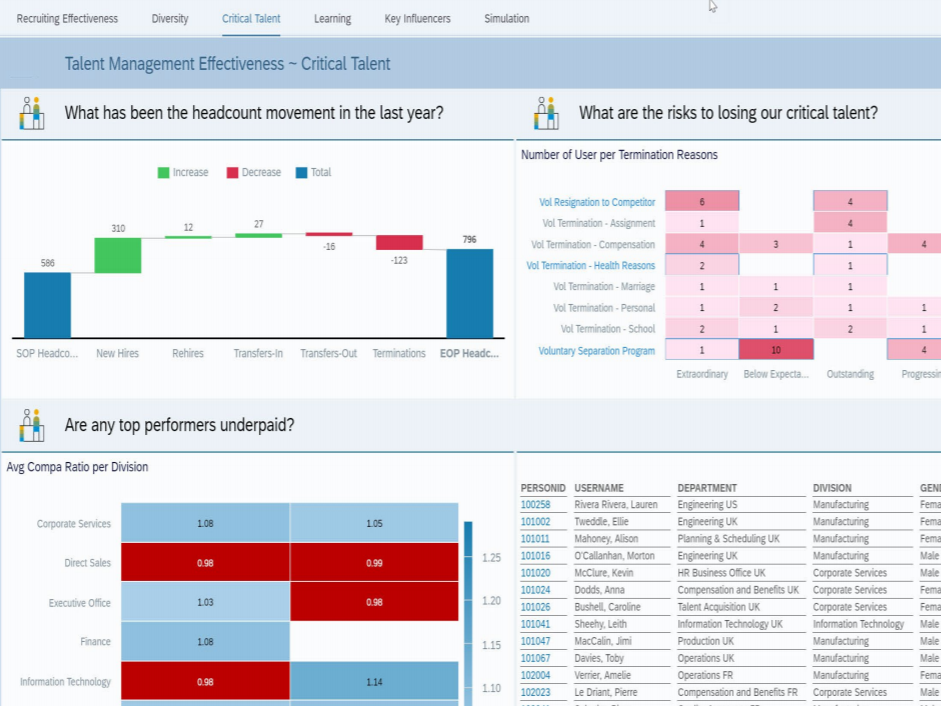Screen dimensions: 941x706
Task: Click Vol Termination - Compensation row label
Action: 593,244
